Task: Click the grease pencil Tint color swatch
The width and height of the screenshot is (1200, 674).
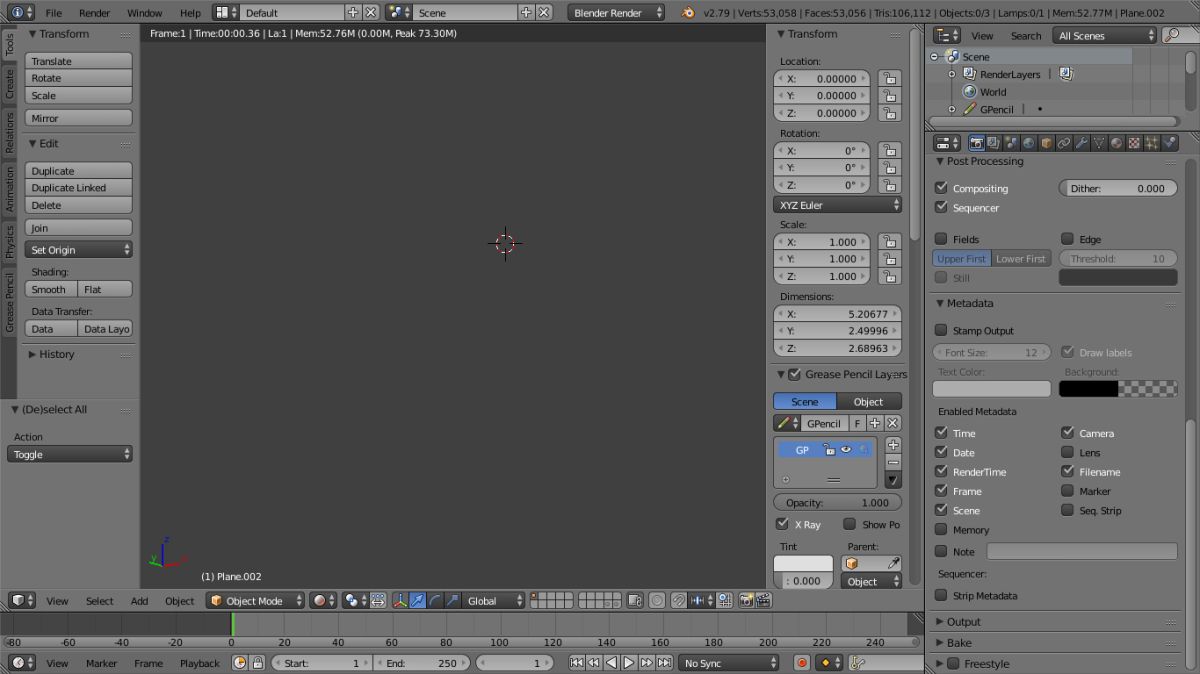Action: tap(803, 564)
